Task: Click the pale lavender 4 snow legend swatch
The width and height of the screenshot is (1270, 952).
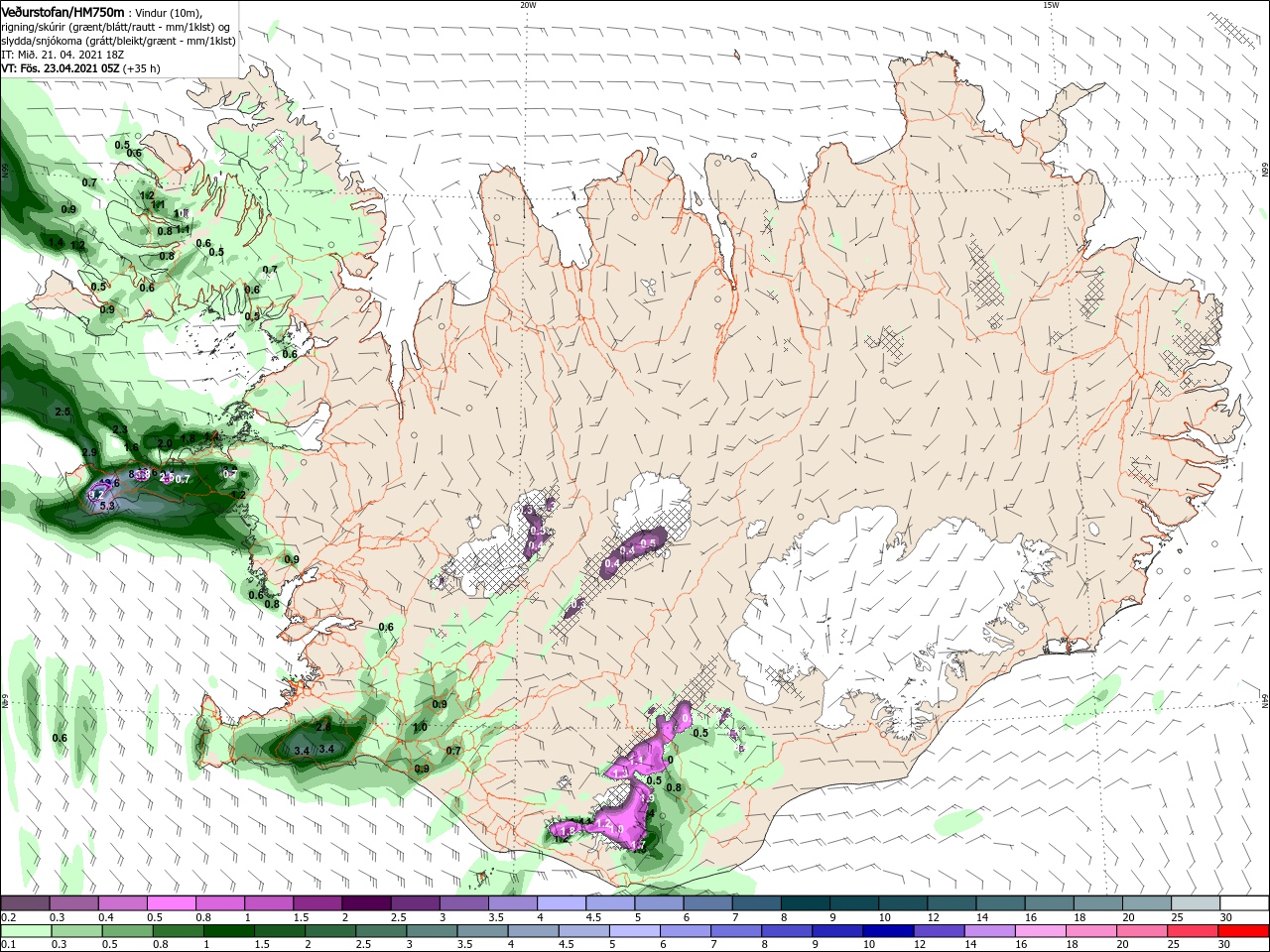Action: click(x=561, y=902)
